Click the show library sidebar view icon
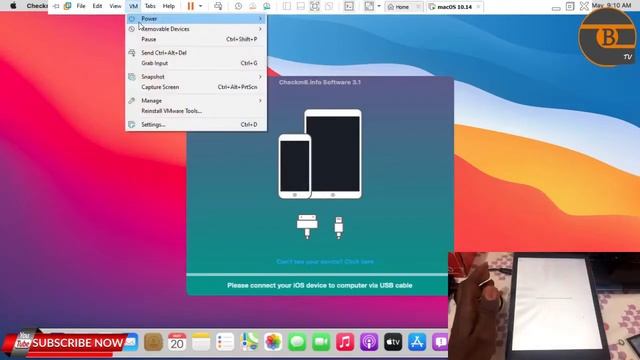 (287, 6)
